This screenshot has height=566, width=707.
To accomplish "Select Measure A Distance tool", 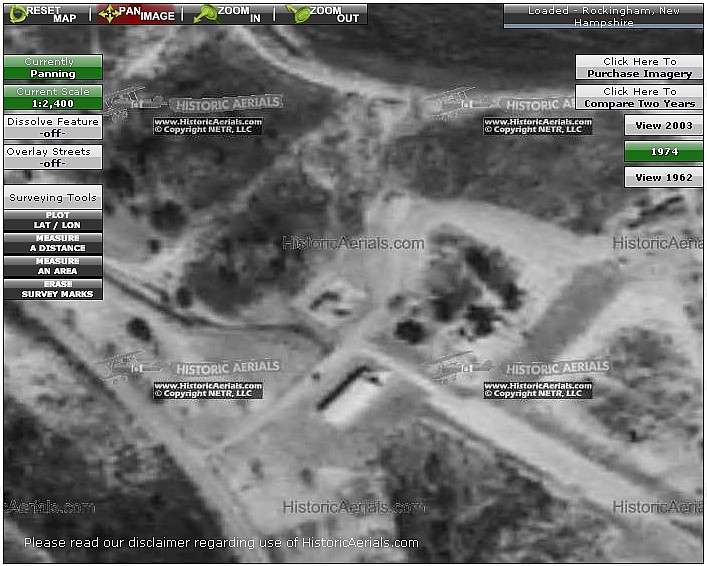I will 53,243.
